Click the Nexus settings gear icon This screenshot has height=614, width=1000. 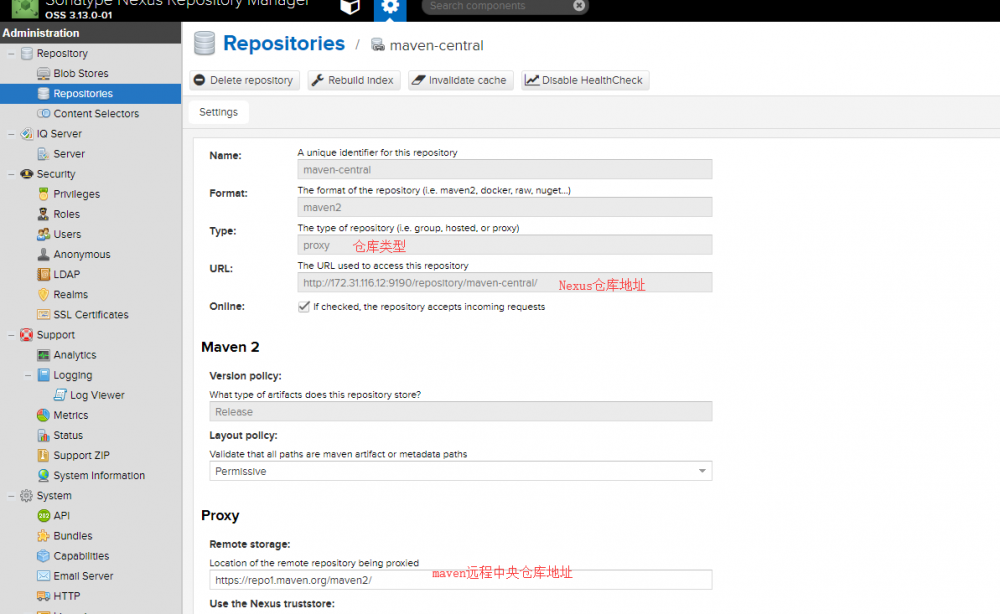click(389, 8)
